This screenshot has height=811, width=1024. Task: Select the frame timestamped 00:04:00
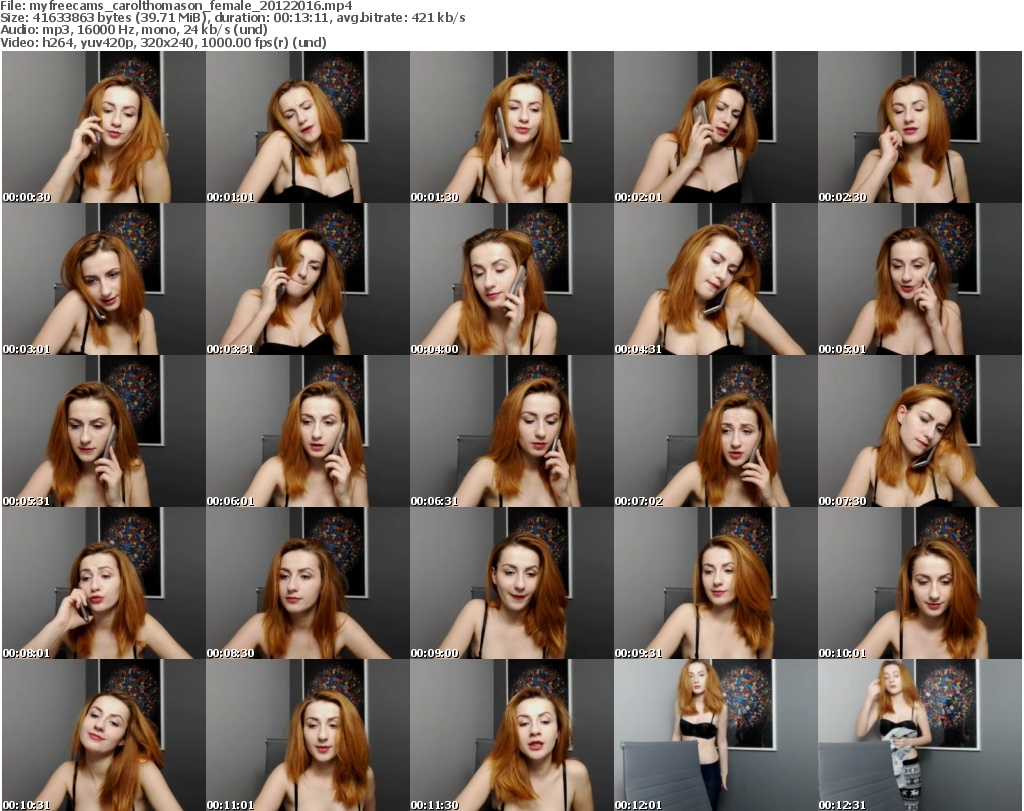click(510, 279)
